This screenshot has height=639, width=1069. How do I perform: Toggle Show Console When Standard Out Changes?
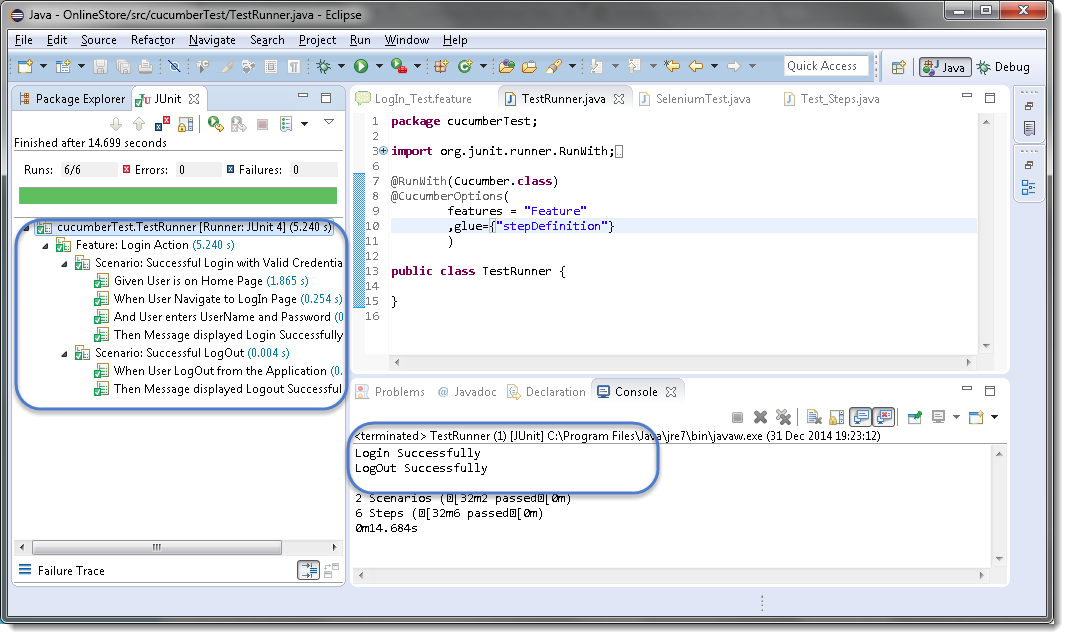(x=861, y=417)
